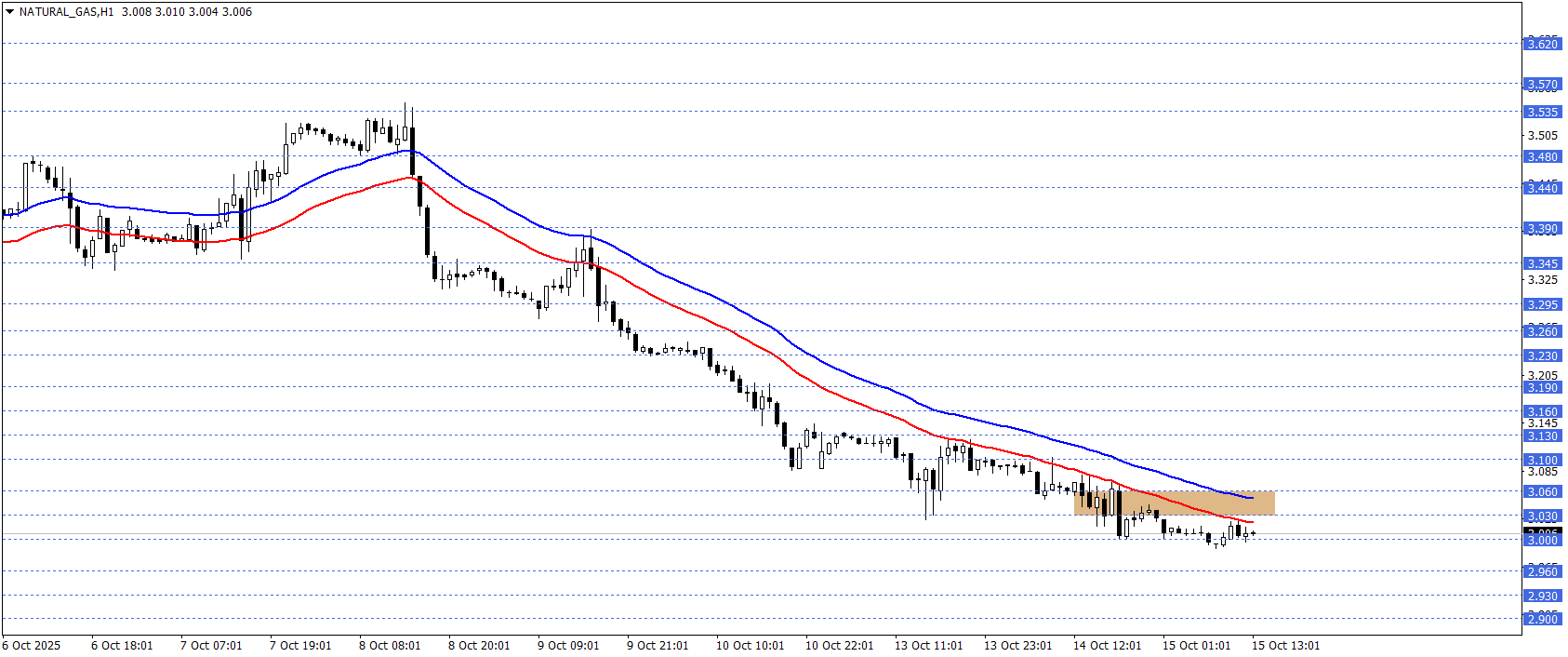Click the 3.060 price level label
The height and width of the screenshot is (657, 1568).
1543,492
